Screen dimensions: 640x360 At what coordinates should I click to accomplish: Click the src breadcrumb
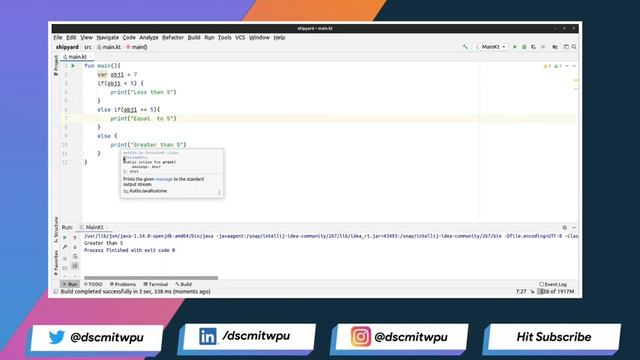point(88,47)
